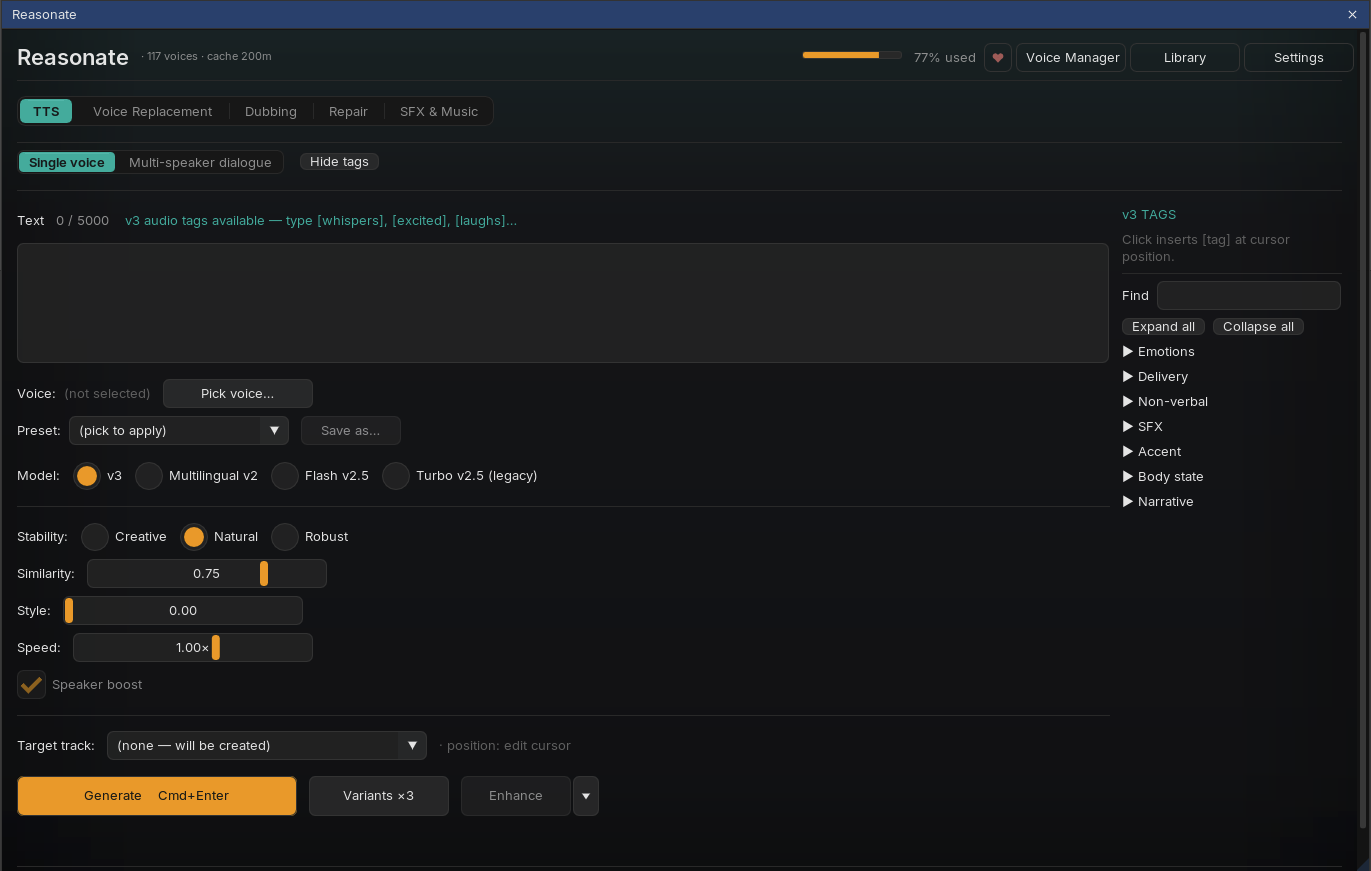Image resolution: width=1371 pixels, height=871 pixels.
Task: Click the Find tags search field
Action: [1249, 296]
